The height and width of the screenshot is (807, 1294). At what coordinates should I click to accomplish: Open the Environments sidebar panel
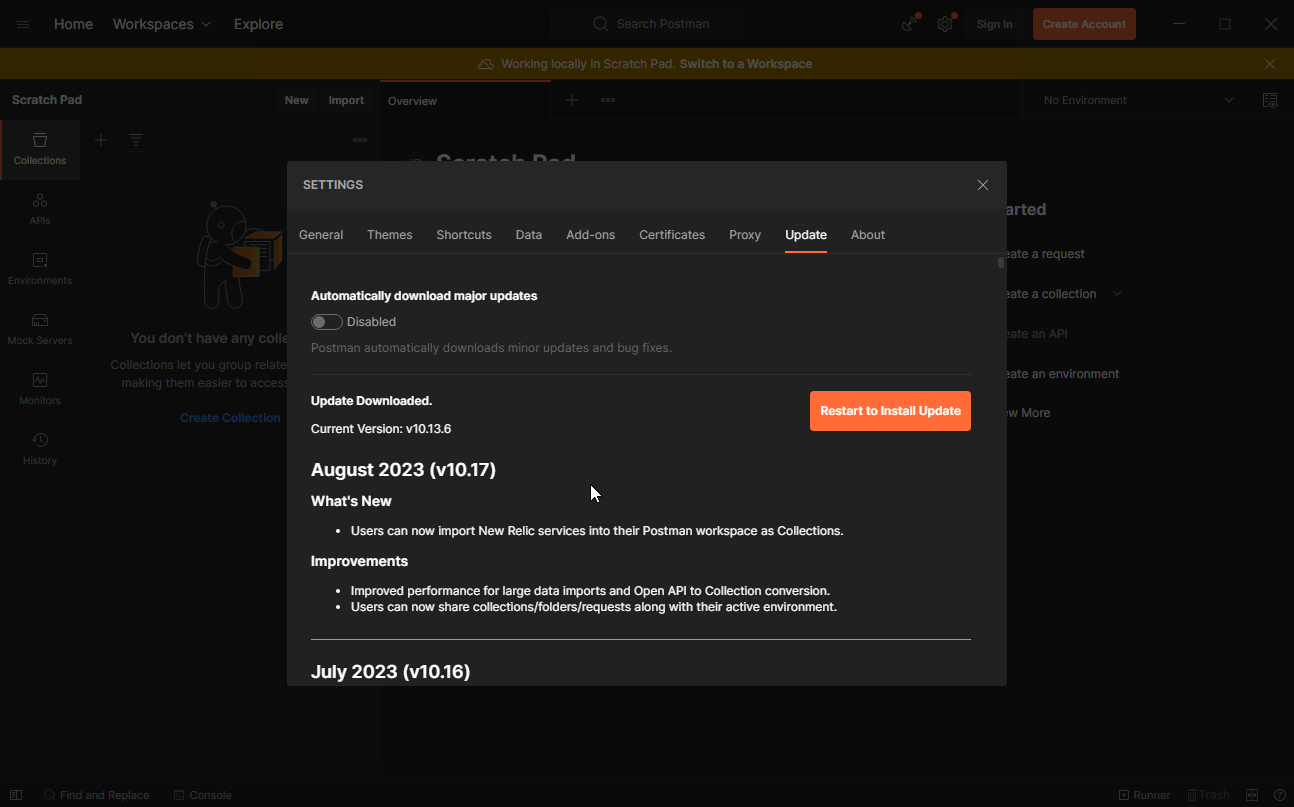[40, 269]
